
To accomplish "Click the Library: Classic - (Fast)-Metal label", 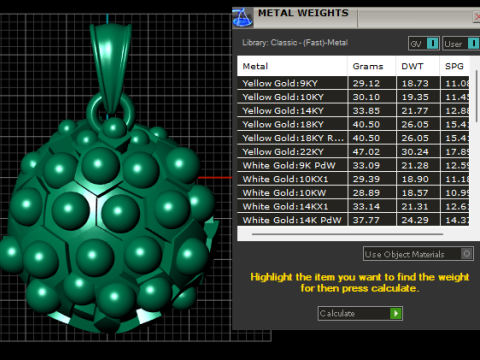I will pyautogui.click(x=295, y=43).
